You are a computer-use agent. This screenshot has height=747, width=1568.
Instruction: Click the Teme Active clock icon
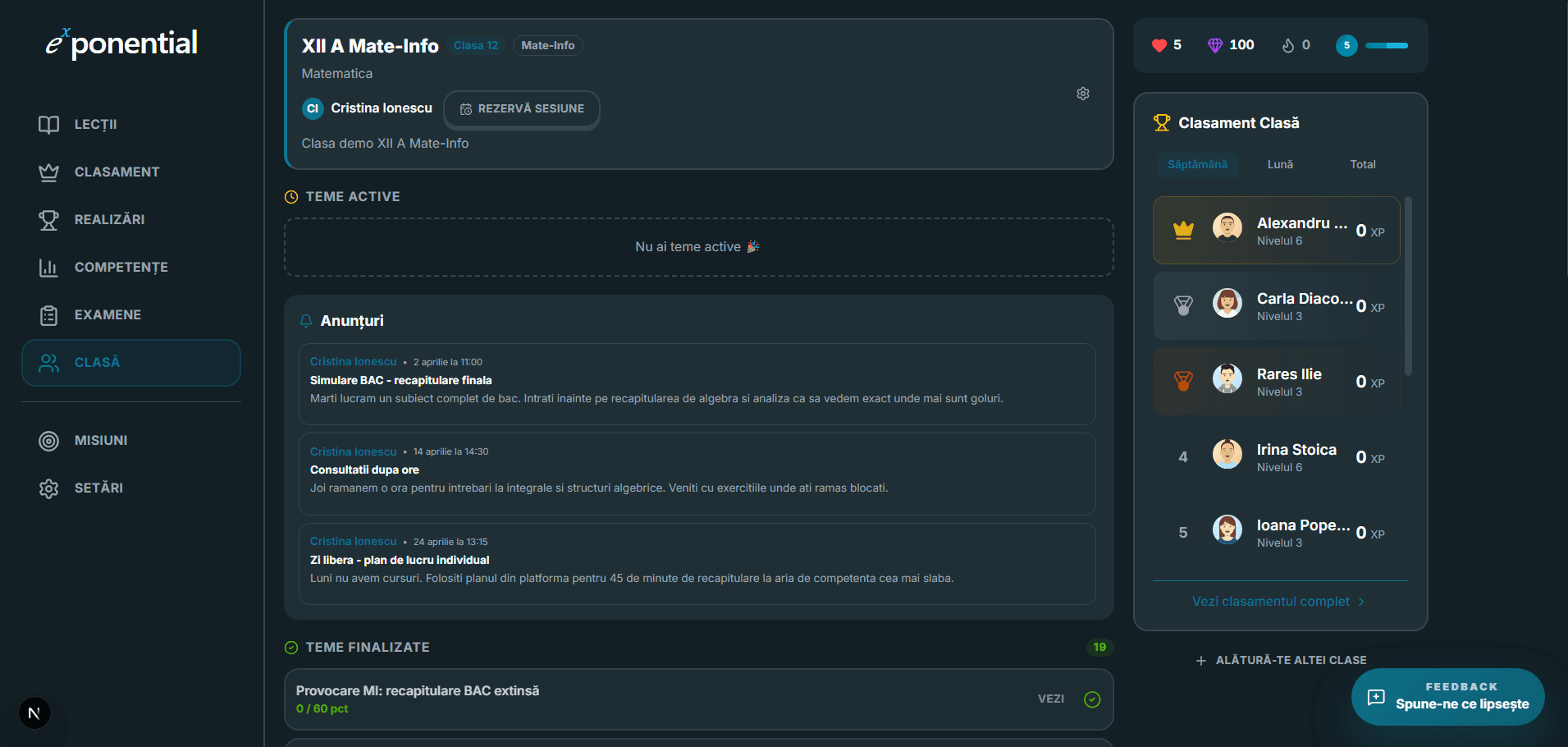pos(291,197)
